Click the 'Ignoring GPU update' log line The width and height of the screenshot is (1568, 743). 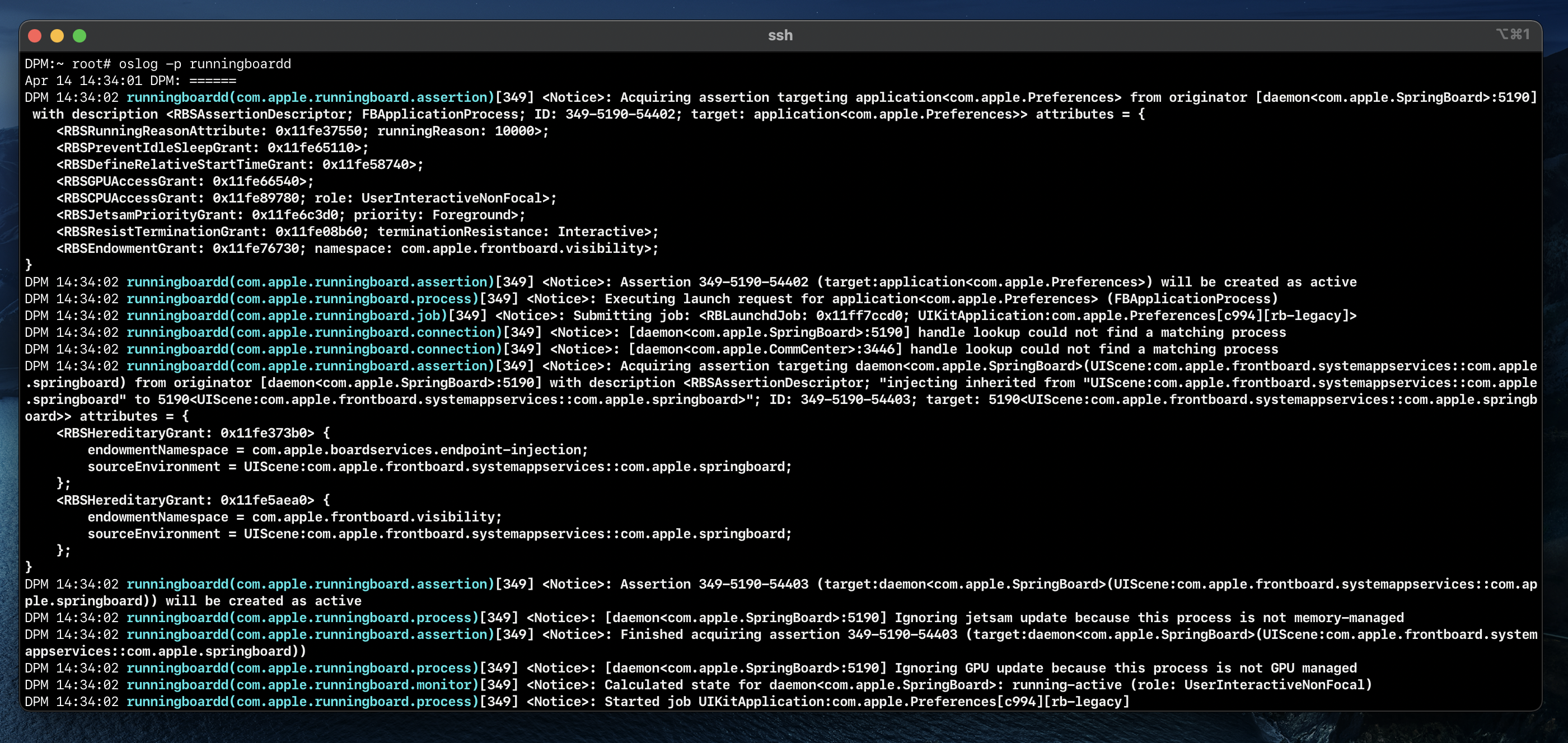tap(691, 668)
